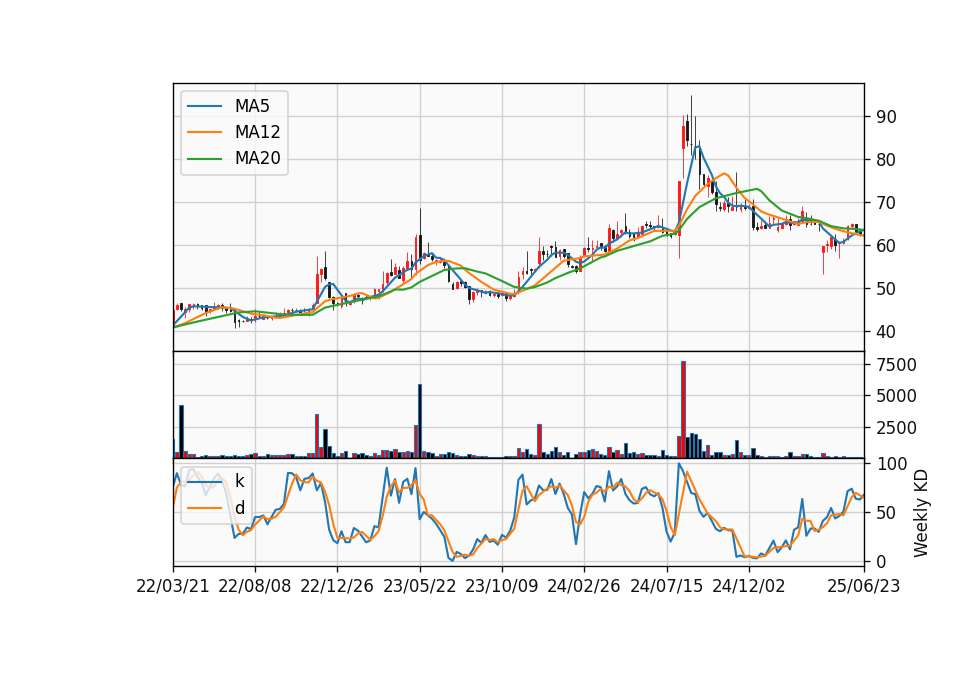960x690 pixels.
Task: Click the blue MA5 legend line sample
Action: 204,106
